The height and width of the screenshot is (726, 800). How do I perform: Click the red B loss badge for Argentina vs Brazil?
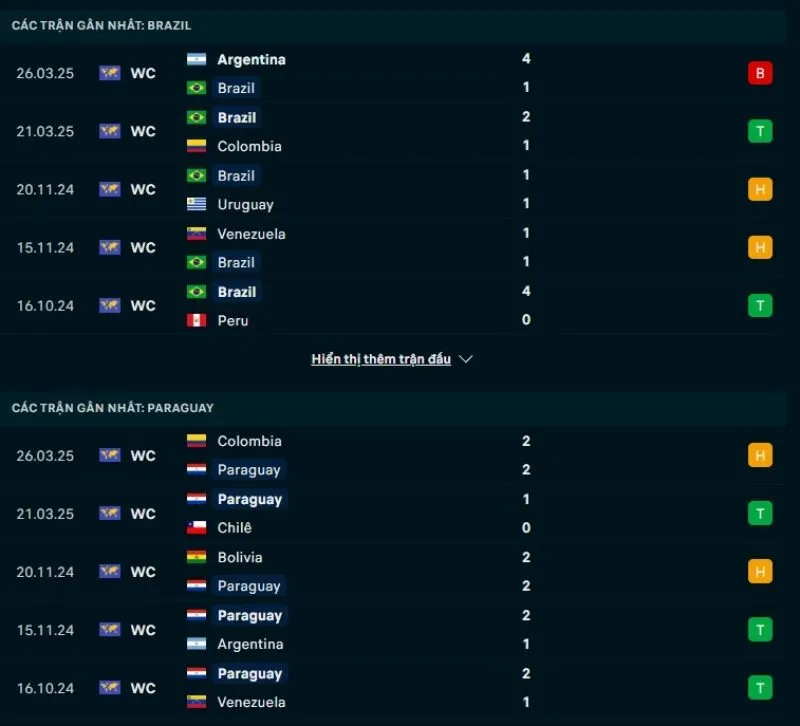760,73
